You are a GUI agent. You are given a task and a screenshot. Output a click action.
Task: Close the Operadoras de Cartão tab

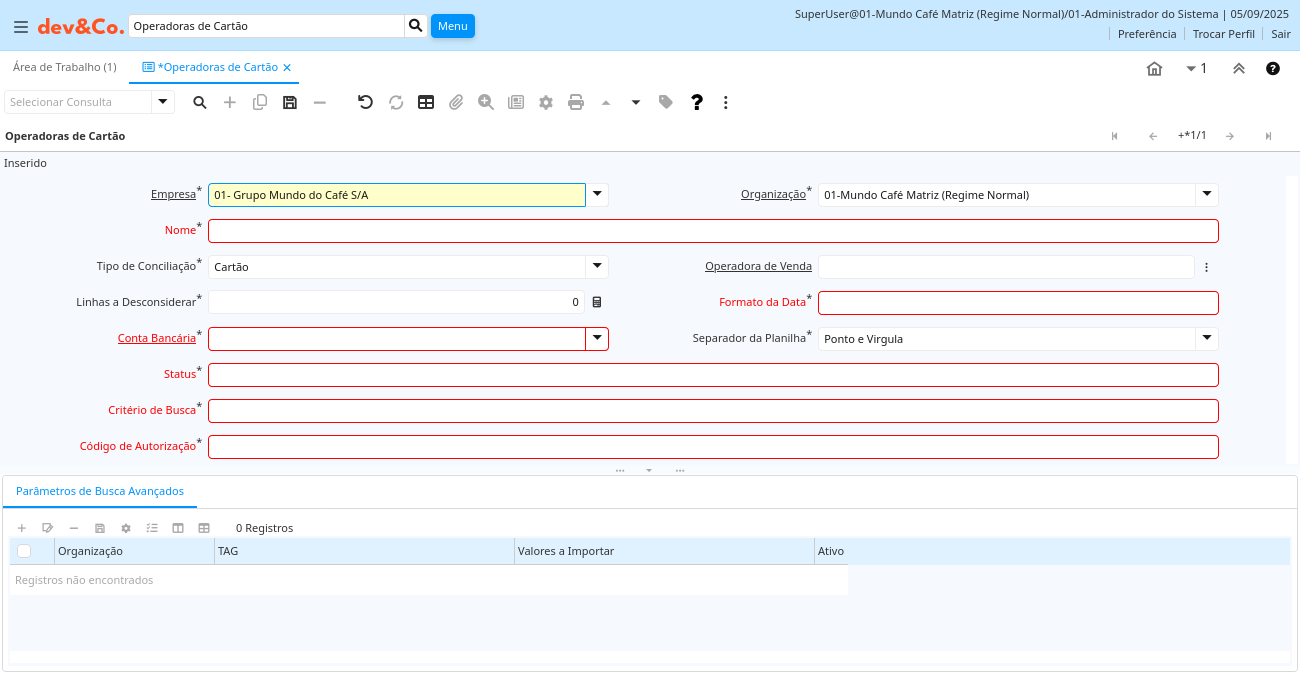pyautogui.click(x=287, y=68)
